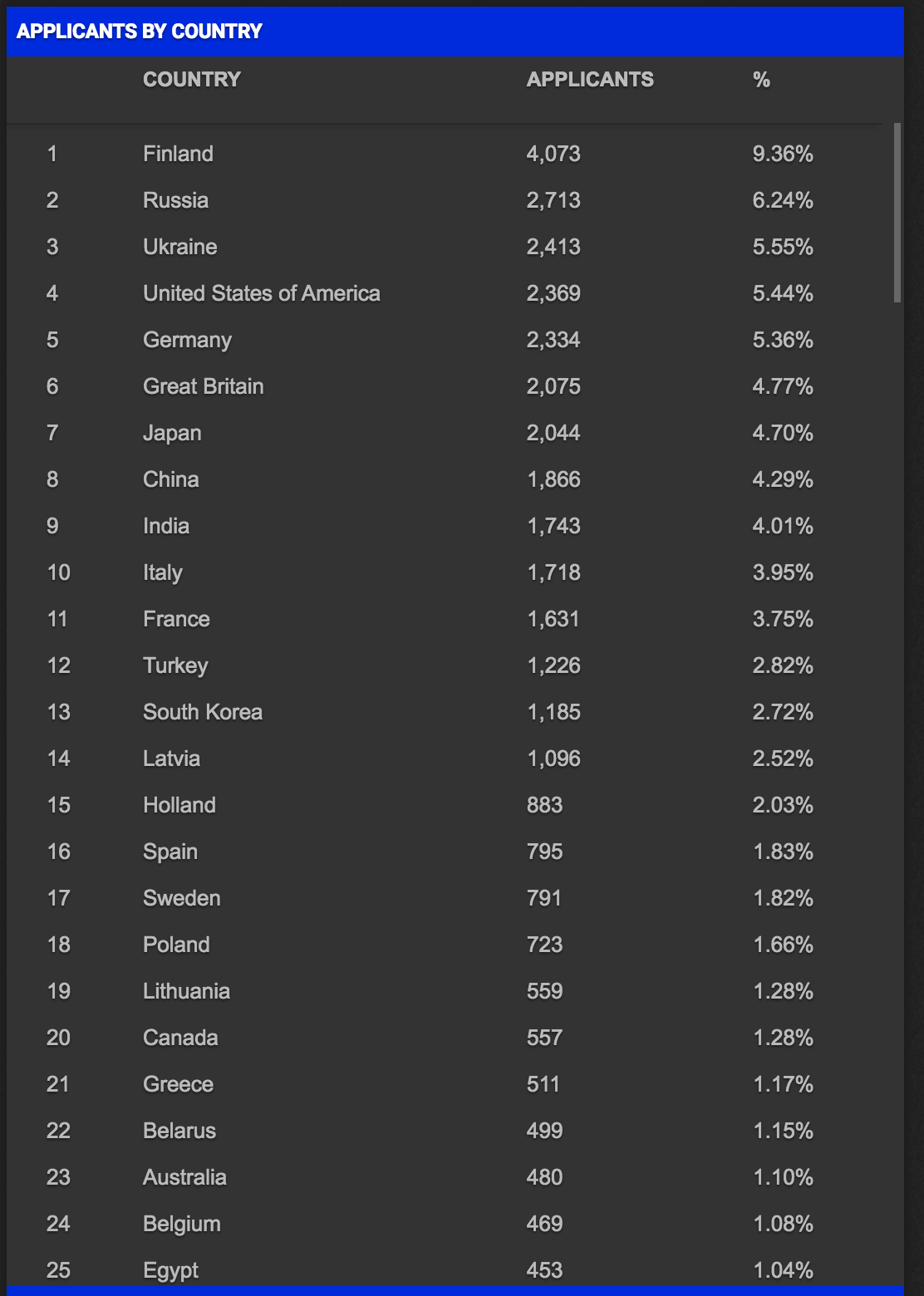This screenshot has width=924, height=1296.
Task: Click United States of America
Action: 262,293
